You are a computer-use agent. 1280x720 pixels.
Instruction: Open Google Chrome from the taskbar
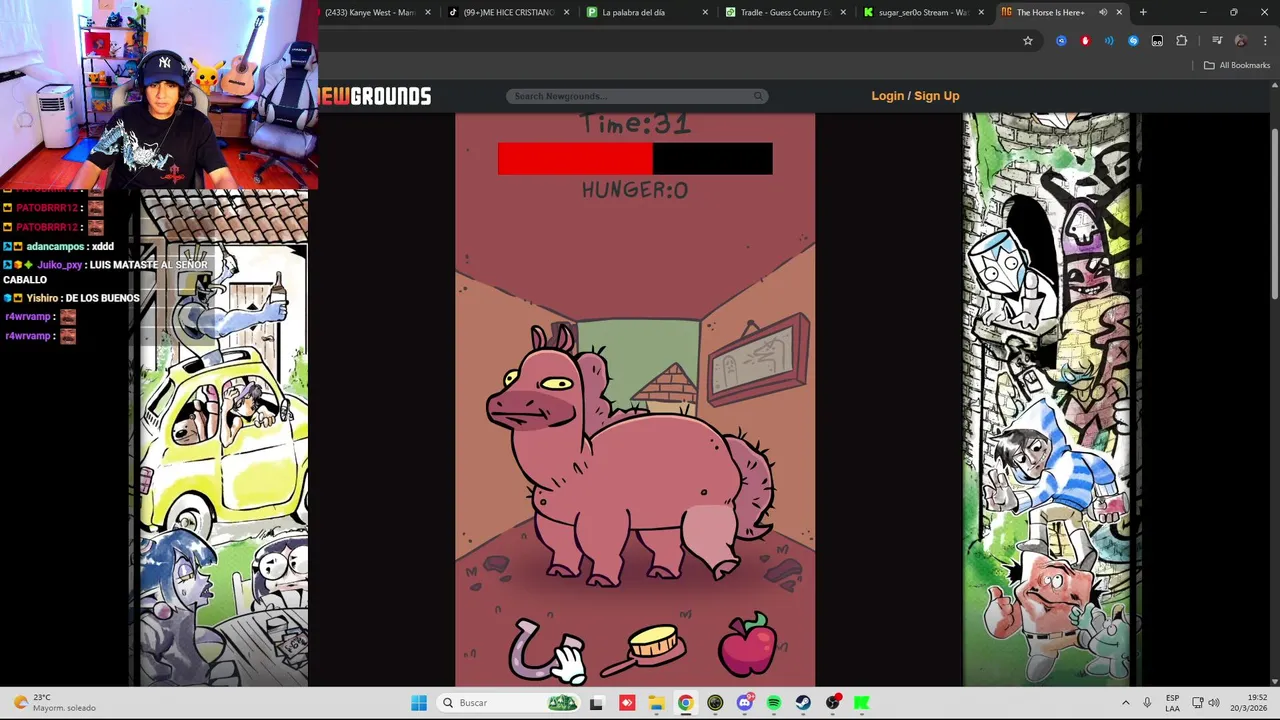(x=685, y=703)
